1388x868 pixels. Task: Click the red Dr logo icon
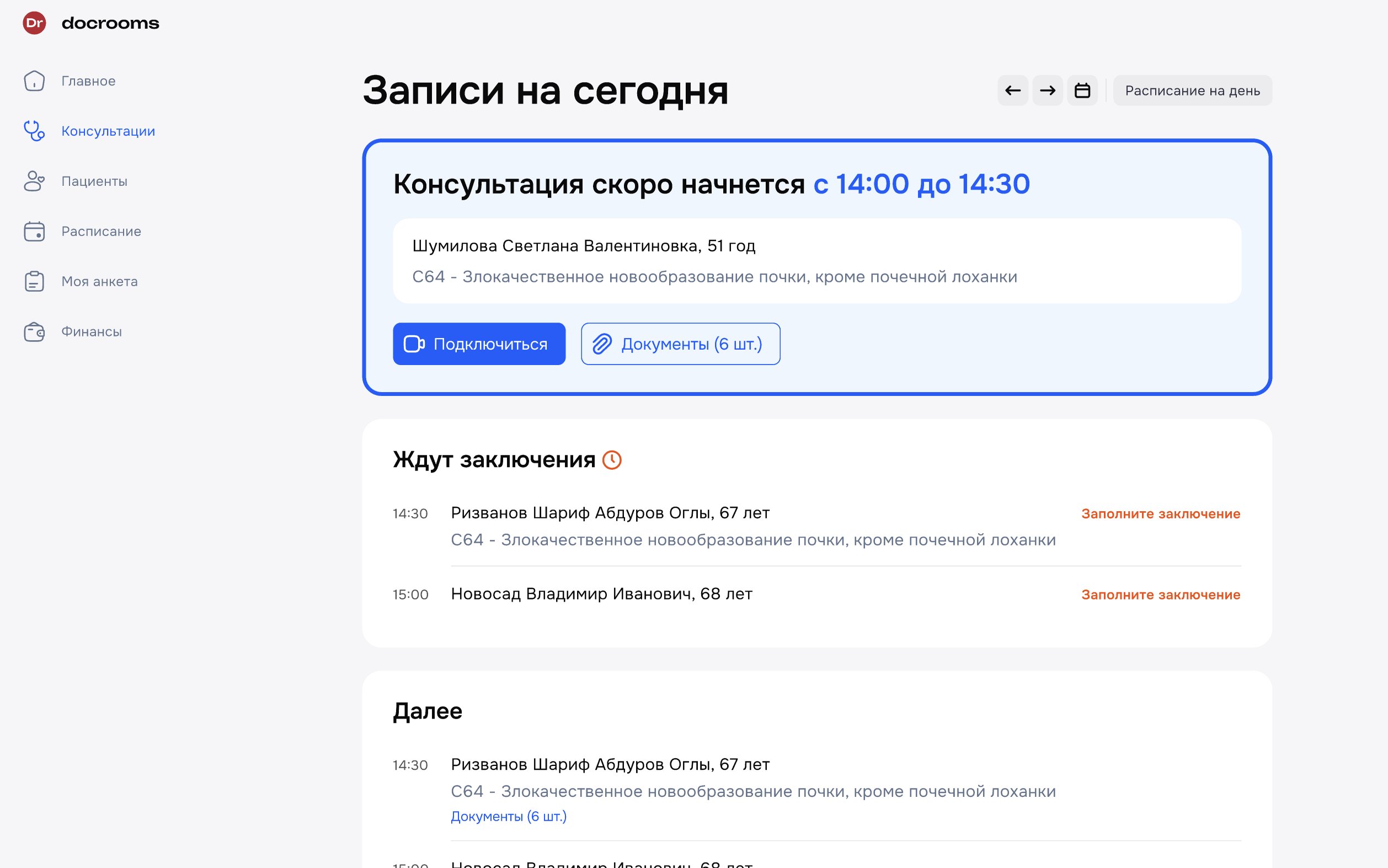(34, 23)
